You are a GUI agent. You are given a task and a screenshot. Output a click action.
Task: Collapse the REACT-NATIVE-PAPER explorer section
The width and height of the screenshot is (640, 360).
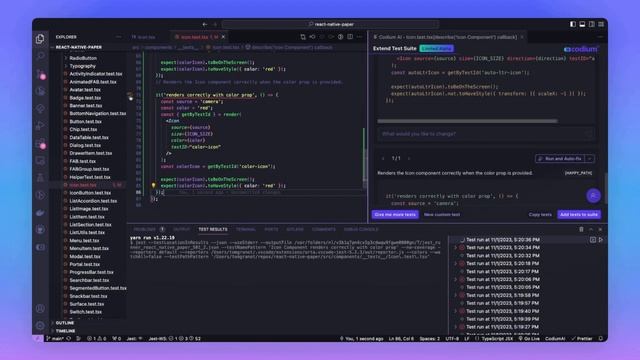point(79,47)
